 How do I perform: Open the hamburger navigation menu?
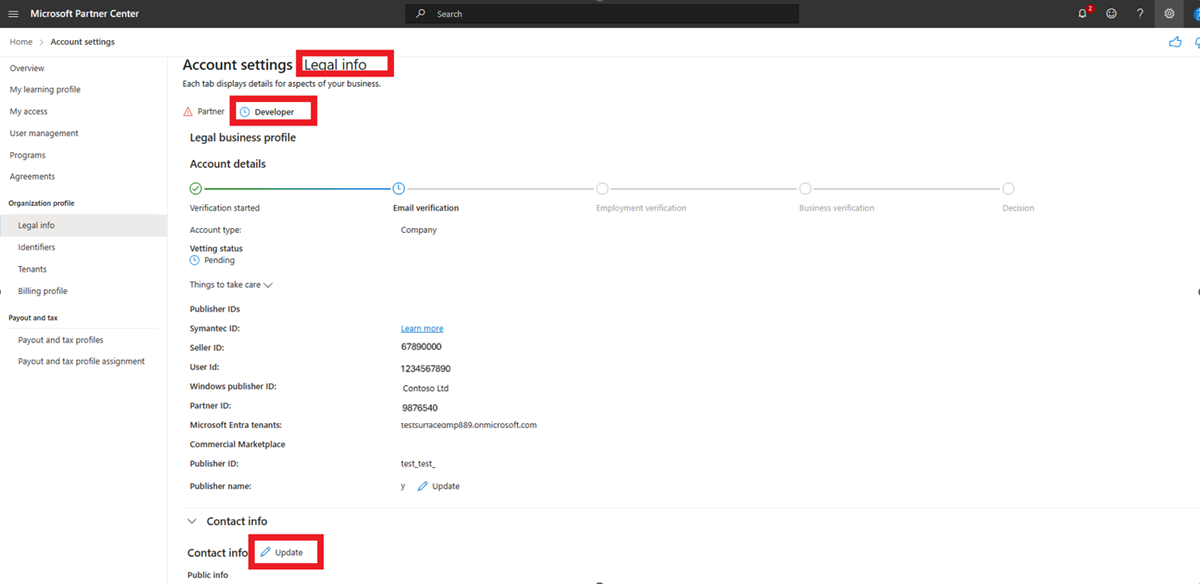tap(13, 14)
